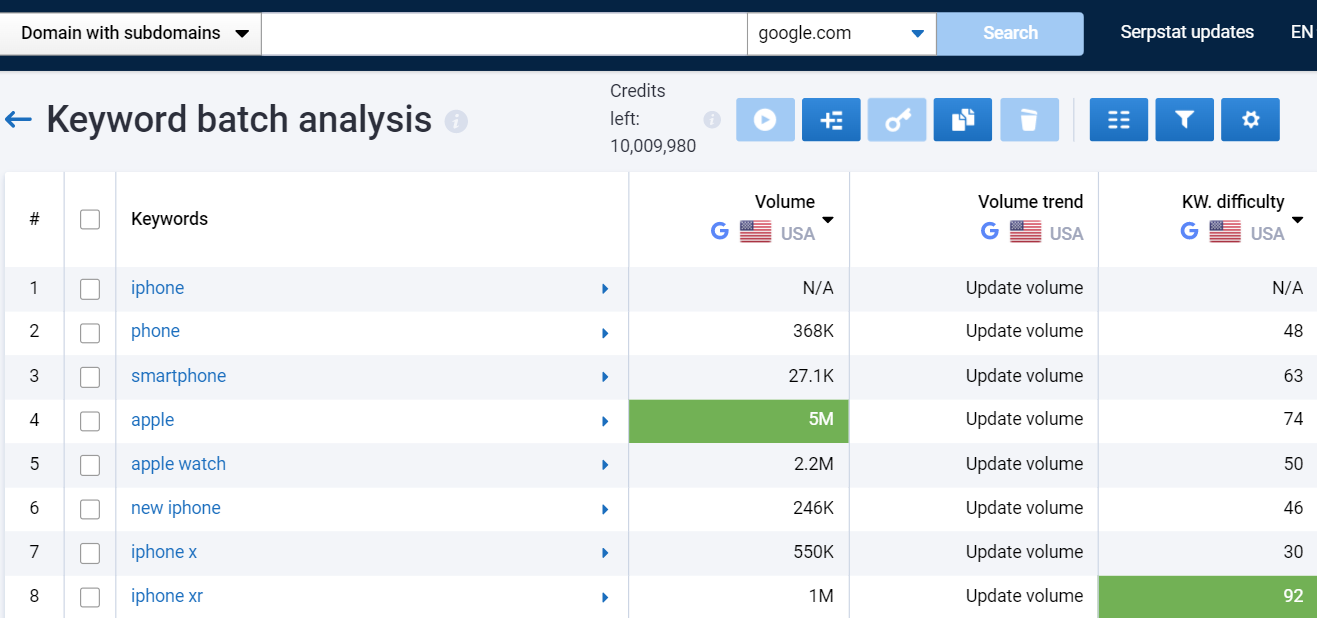The width and height of the screenshot is (1317, 618).
Task: Open Serpstat updates in top bar
Action: (1187, 32)
